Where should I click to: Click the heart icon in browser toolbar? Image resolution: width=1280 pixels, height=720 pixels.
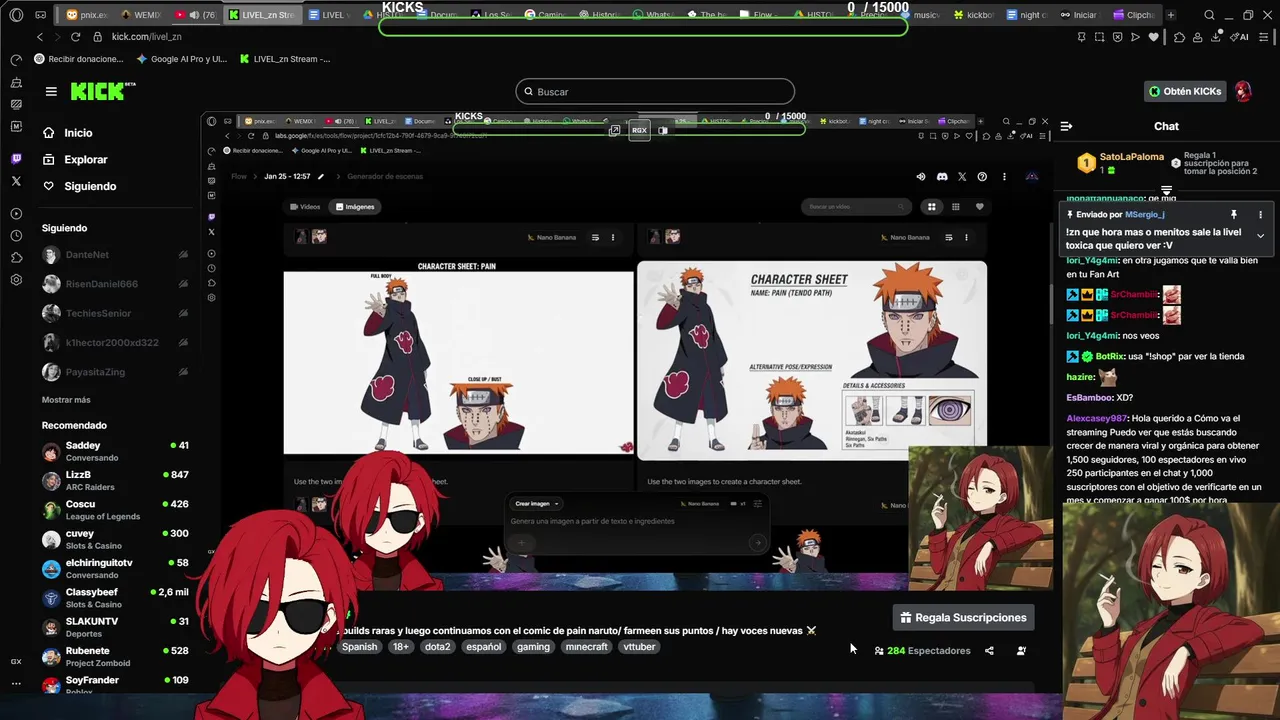click(1153, 37)
